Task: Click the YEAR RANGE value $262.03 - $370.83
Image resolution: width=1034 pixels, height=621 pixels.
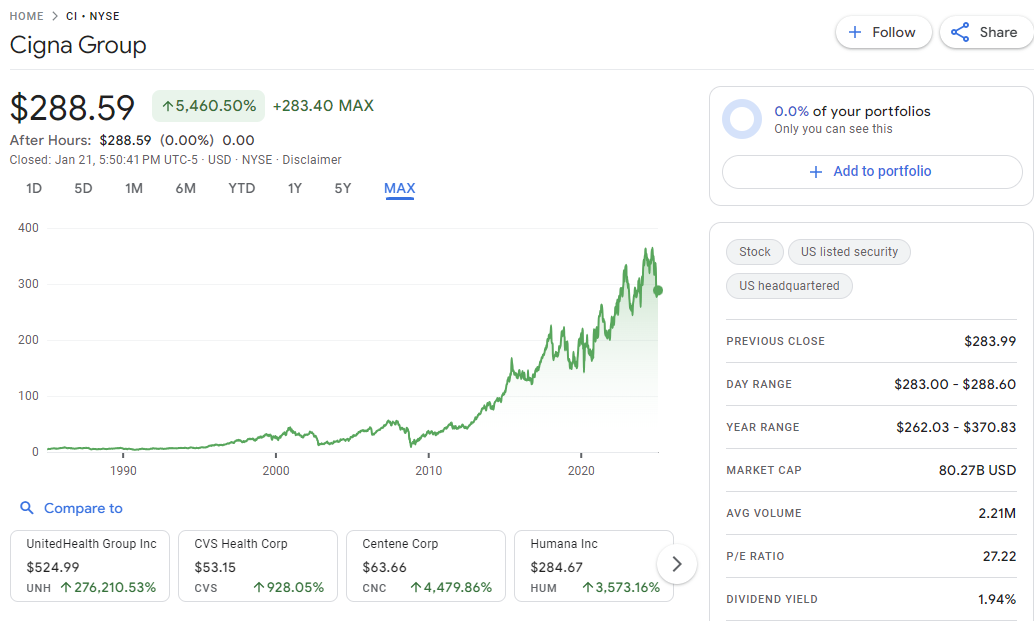Action: point(956,427)
